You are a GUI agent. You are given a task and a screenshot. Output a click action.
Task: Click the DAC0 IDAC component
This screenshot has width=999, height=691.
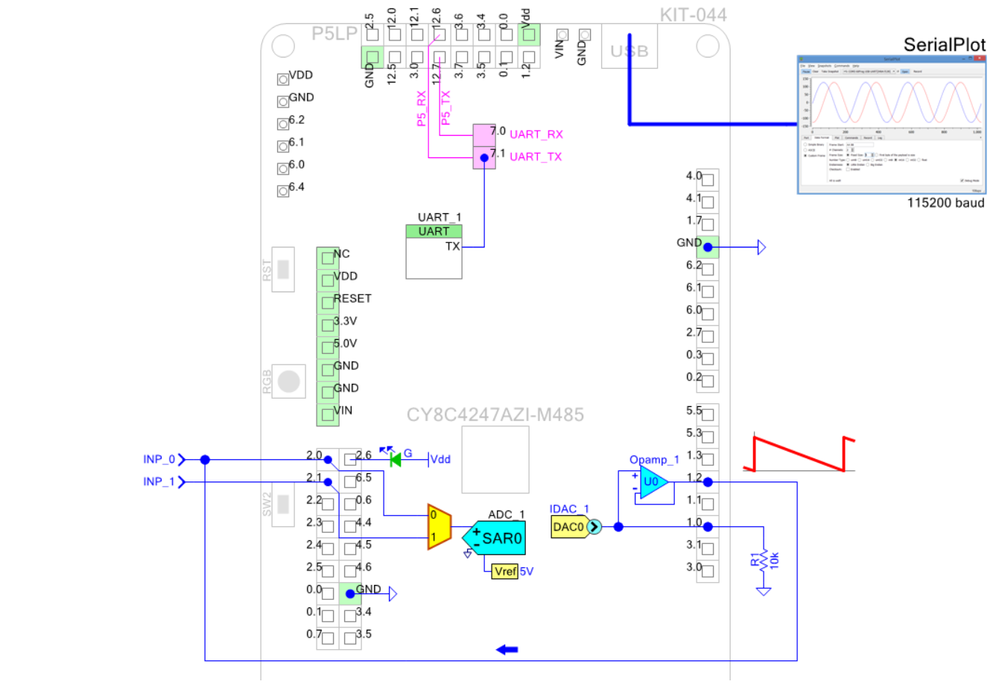click(568, 525)
